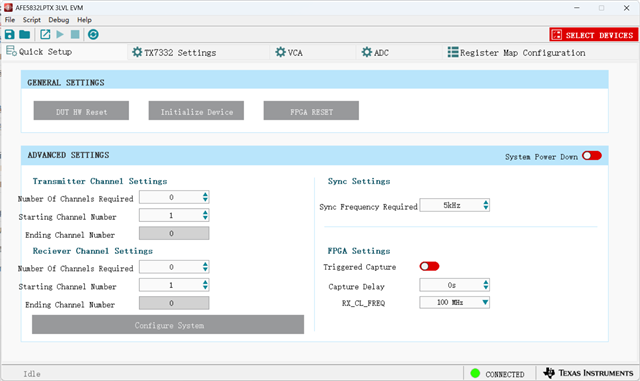This screenshot has height=381, width=640.
Task: Click the CONNECTED status label
Action: click(x=505, y=374)
